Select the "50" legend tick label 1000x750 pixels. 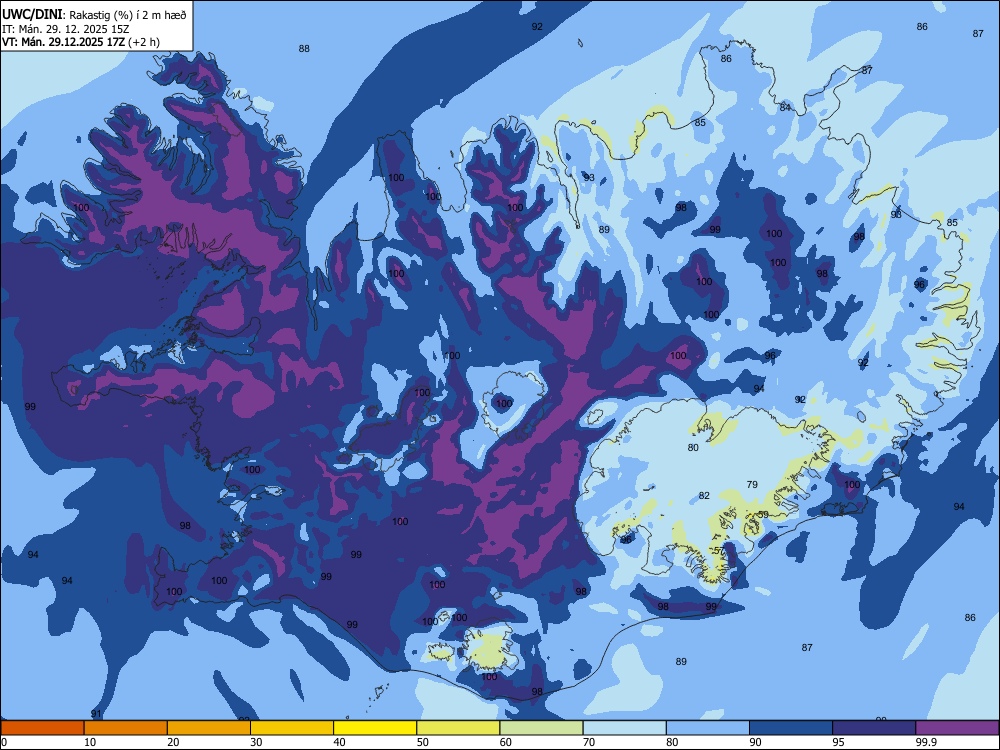(423, 742)
